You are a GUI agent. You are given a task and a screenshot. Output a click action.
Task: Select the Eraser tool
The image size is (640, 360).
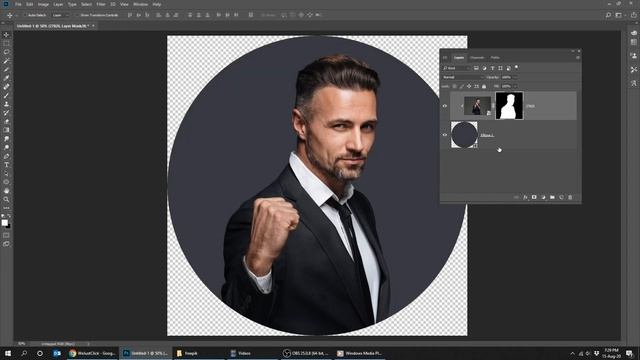point(6,122)
